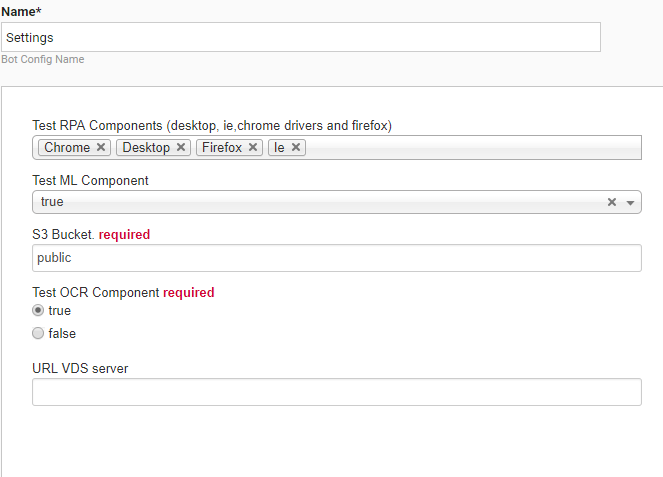This screenshot has width=663, height=477.
Task: Select the true radio button for OCR
Action: pyautogui.click(x=38, y=310)
